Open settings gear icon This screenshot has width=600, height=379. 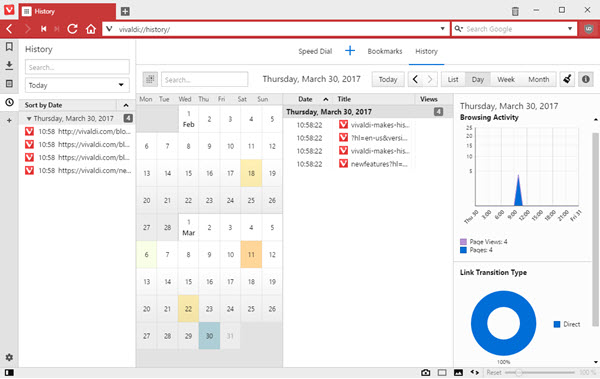[x=9, y=357]
